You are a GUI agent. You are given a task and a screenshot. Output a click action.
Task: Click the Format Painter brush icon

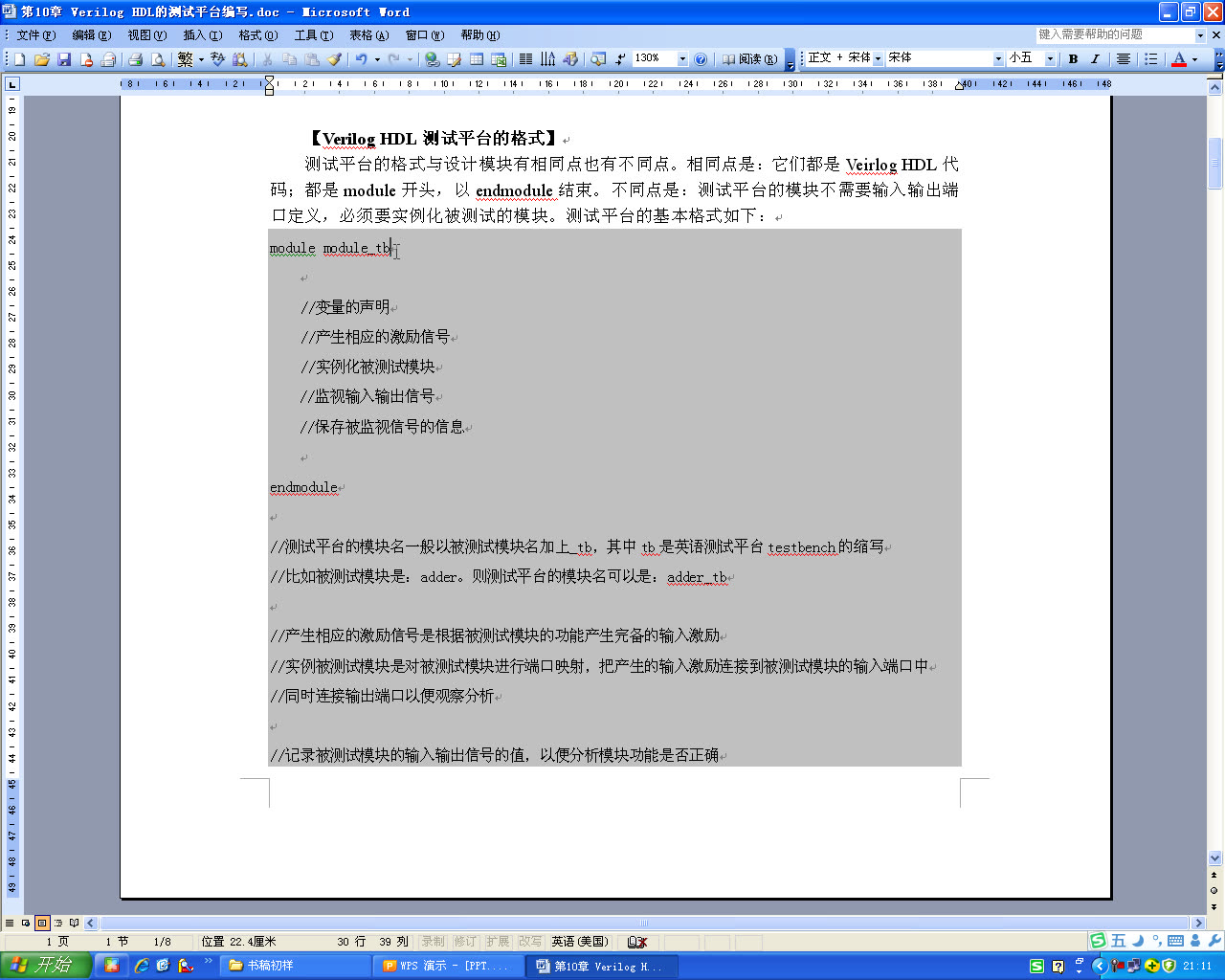(x=334, y=59)
